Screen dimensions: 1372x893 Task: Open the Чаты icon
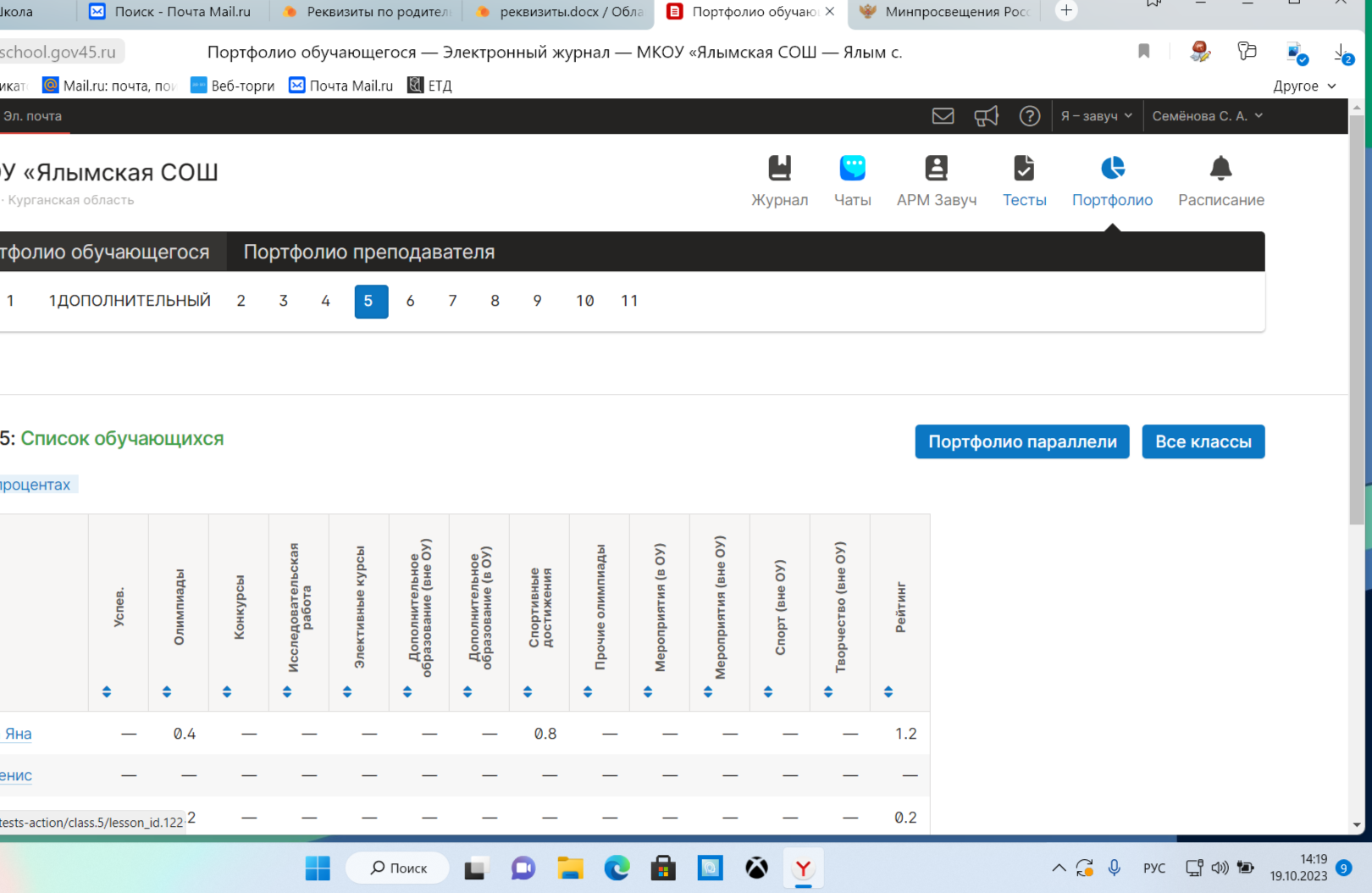tap(852, 169)
